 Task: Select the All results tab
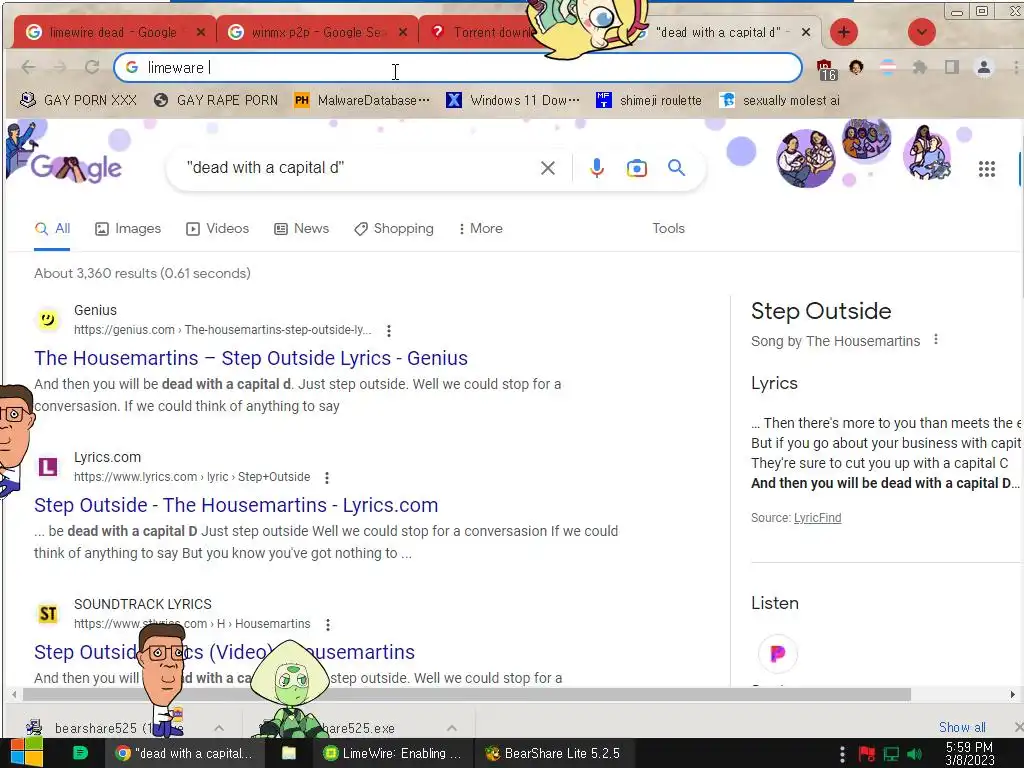pos(52,229)
